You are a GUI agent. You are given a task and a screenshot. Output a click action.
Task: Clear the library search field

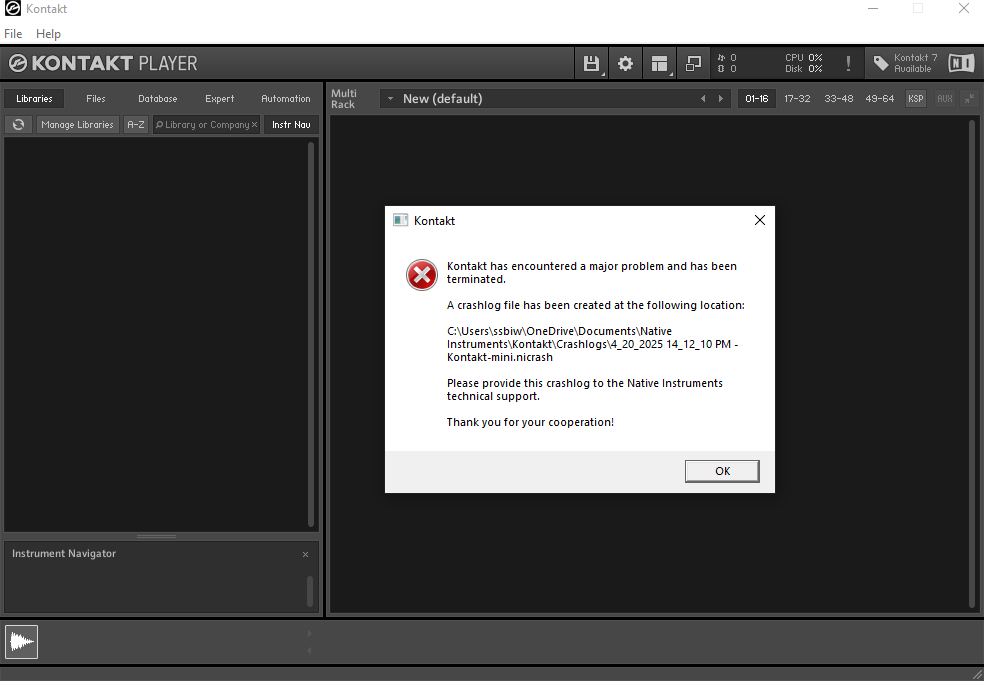coord(254,125)
